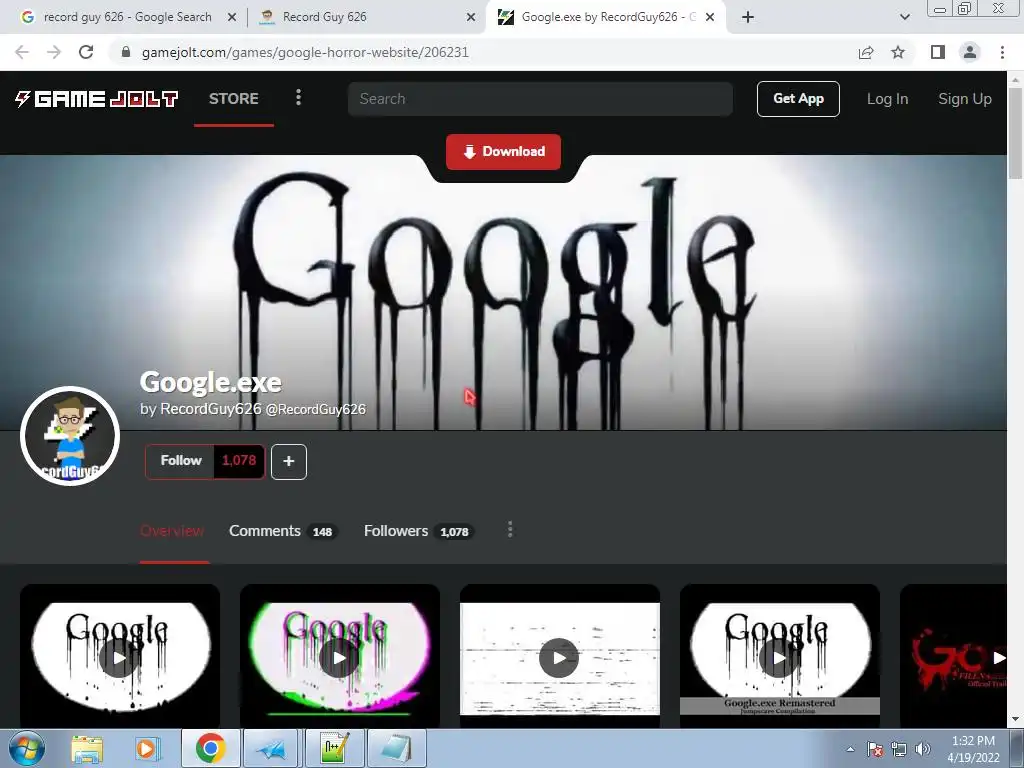Open the paper plane app in taskbar
This screenshot has width=1024, height=768.
(271, 748)
